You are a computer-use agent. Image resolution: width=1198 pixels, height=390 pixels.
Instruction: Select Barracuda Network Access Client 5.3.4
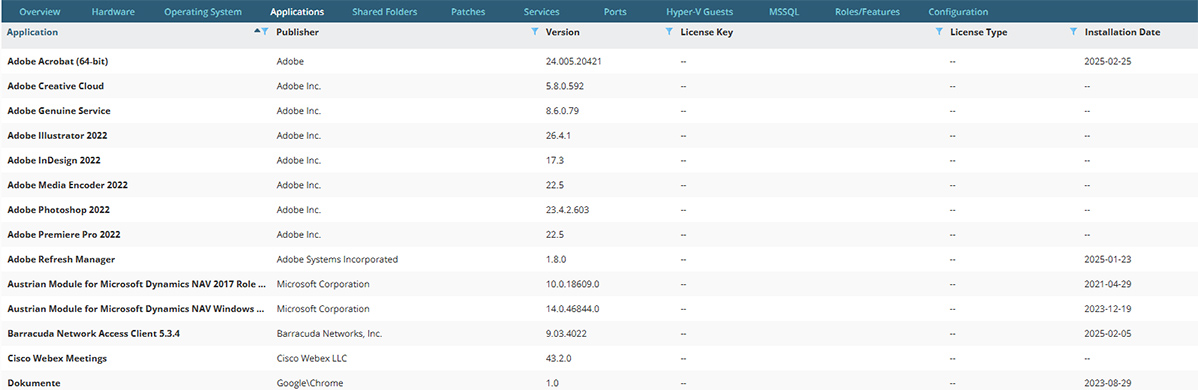(x=93, y=333)
